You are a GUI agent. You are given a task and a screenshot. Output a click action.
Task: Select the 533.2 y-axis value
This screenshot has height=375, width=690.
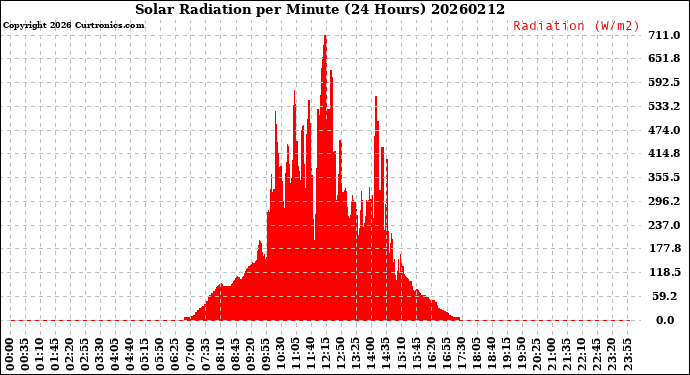664,106
